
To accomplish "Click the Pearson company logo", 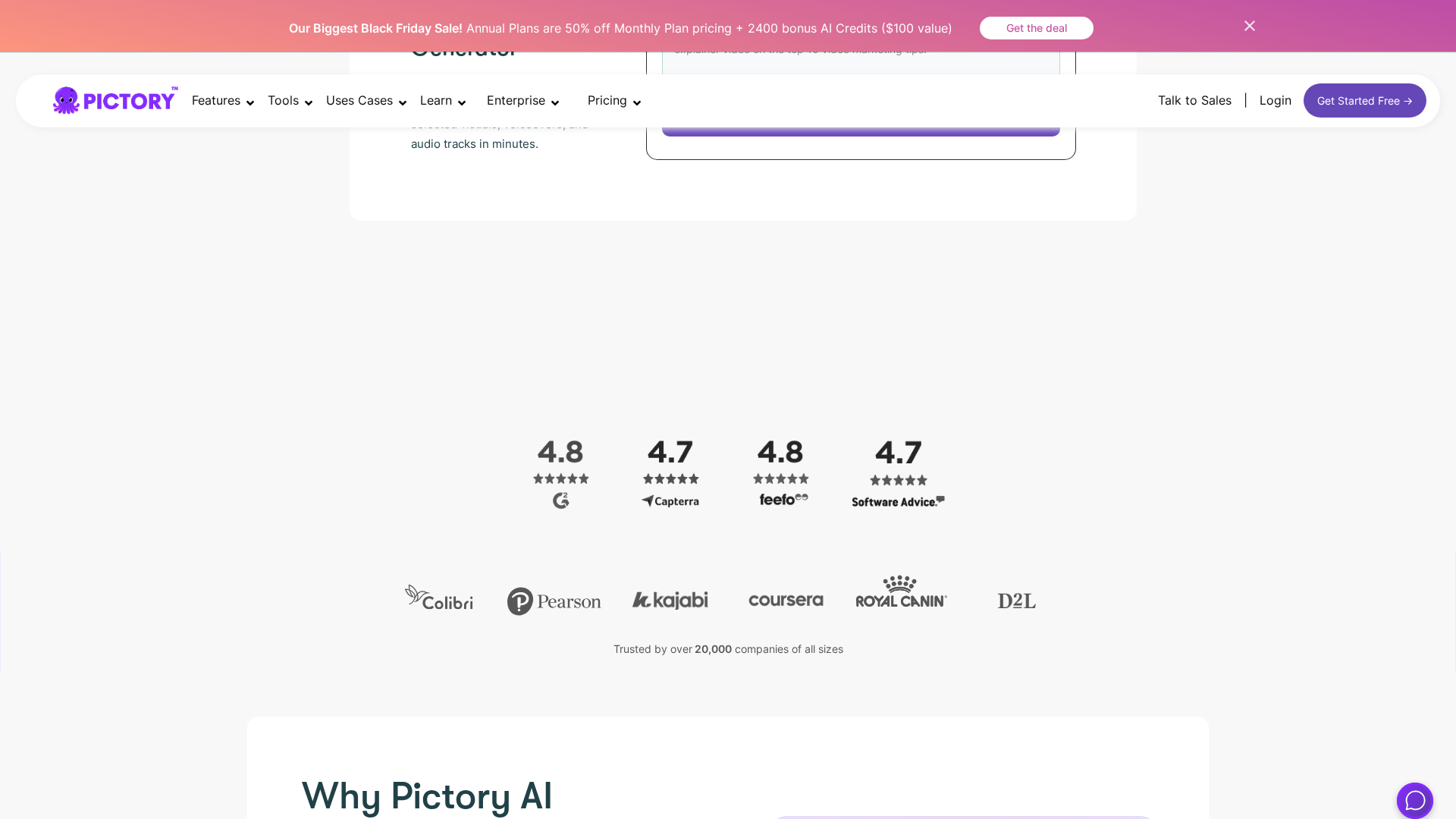I will click(554, 601).
